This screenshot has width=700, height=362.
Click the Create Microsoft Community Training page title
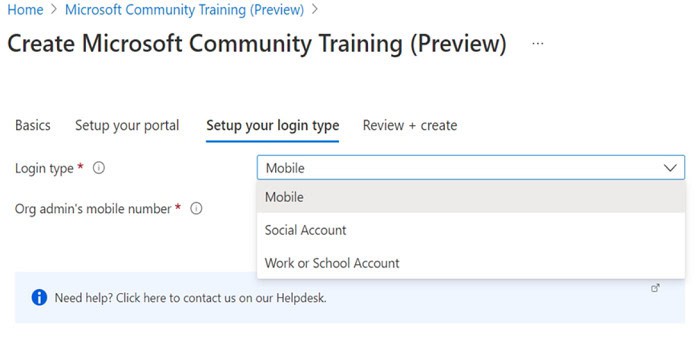coord(257,44)
